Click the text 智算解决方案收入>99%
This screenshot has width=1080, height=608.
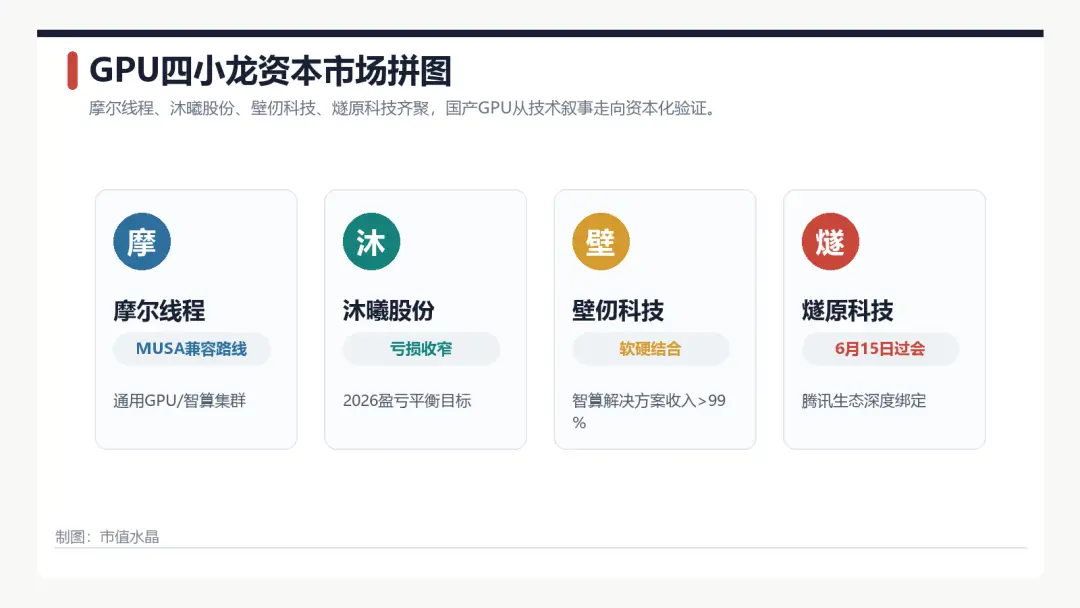coord(649,411)
